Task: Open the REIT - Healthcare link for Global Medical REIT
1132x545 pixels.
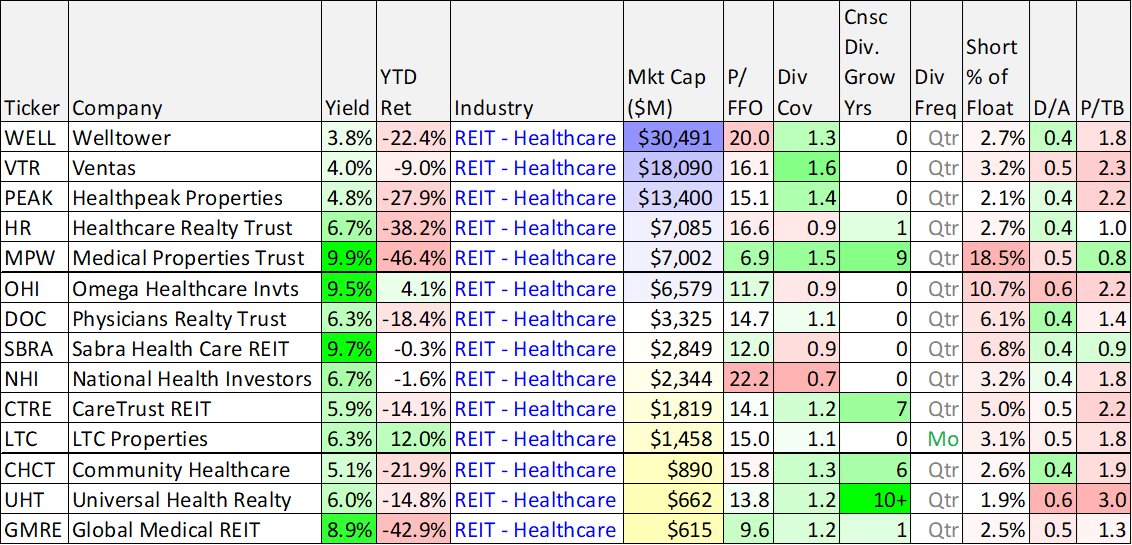Action: (535, 531)
